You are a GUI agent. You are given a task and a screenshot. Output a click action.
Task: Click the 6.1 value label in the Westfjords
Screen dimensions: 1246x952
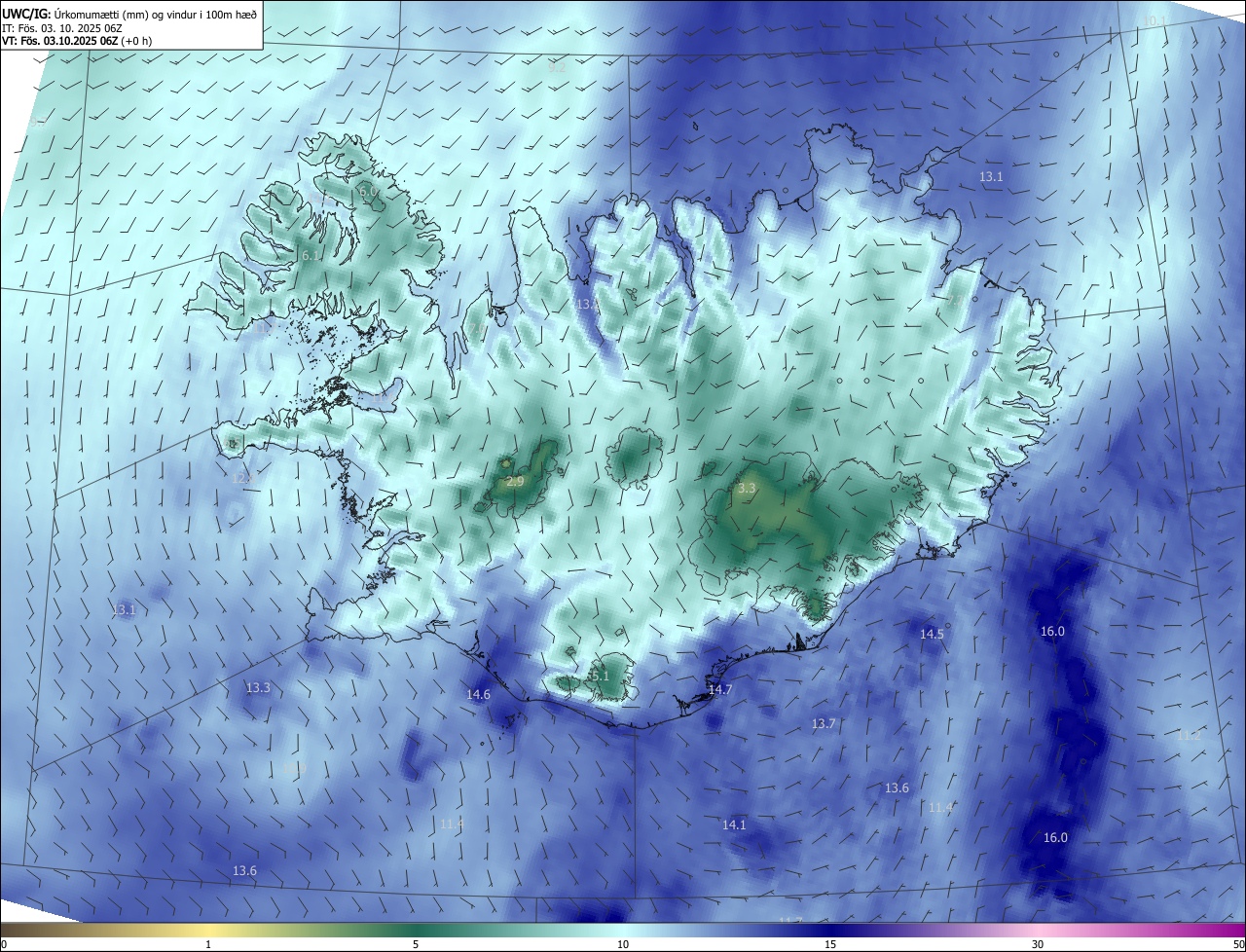coord(310,255)
